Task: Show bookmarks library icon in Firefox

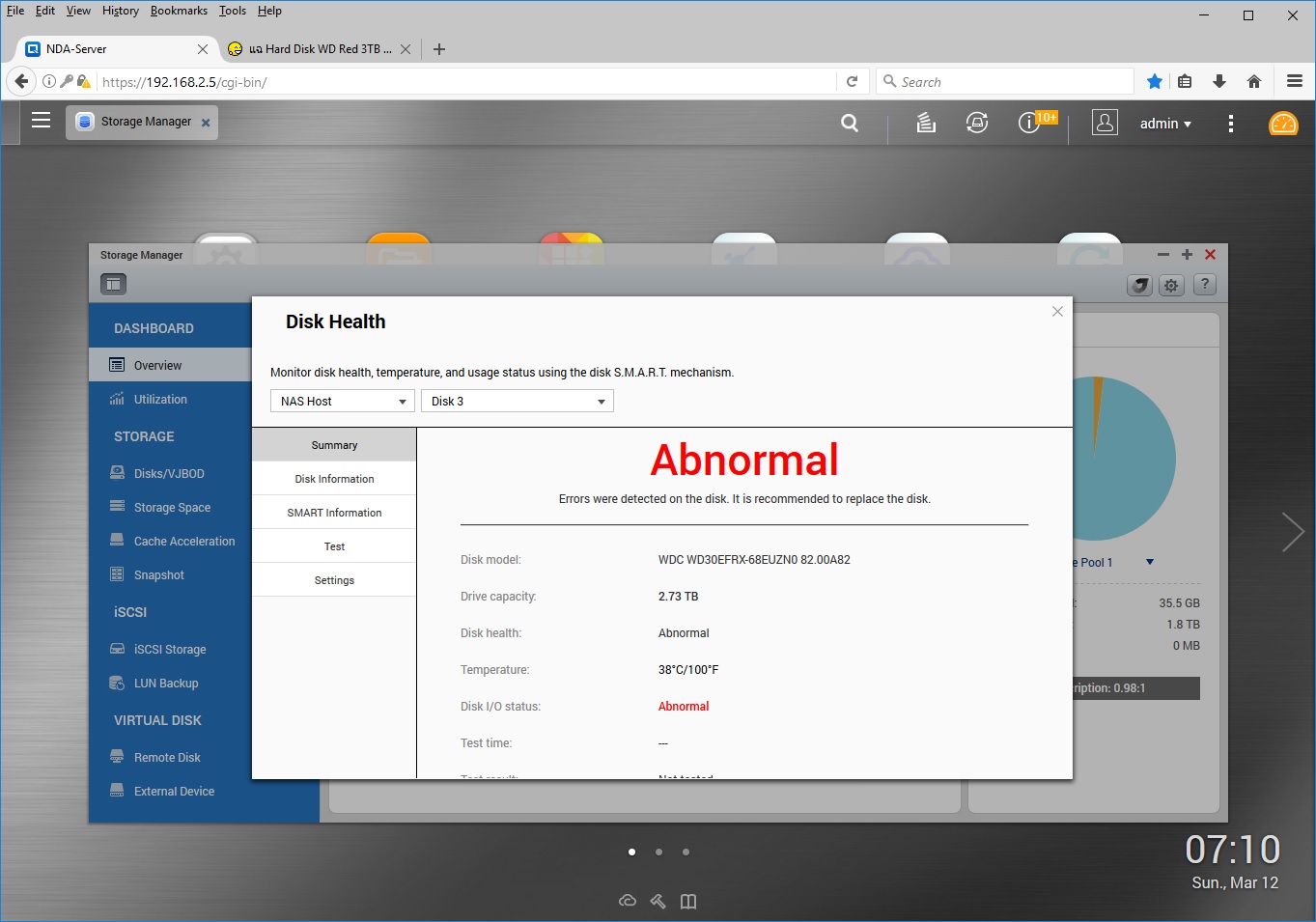Action: click(1185, 82)
